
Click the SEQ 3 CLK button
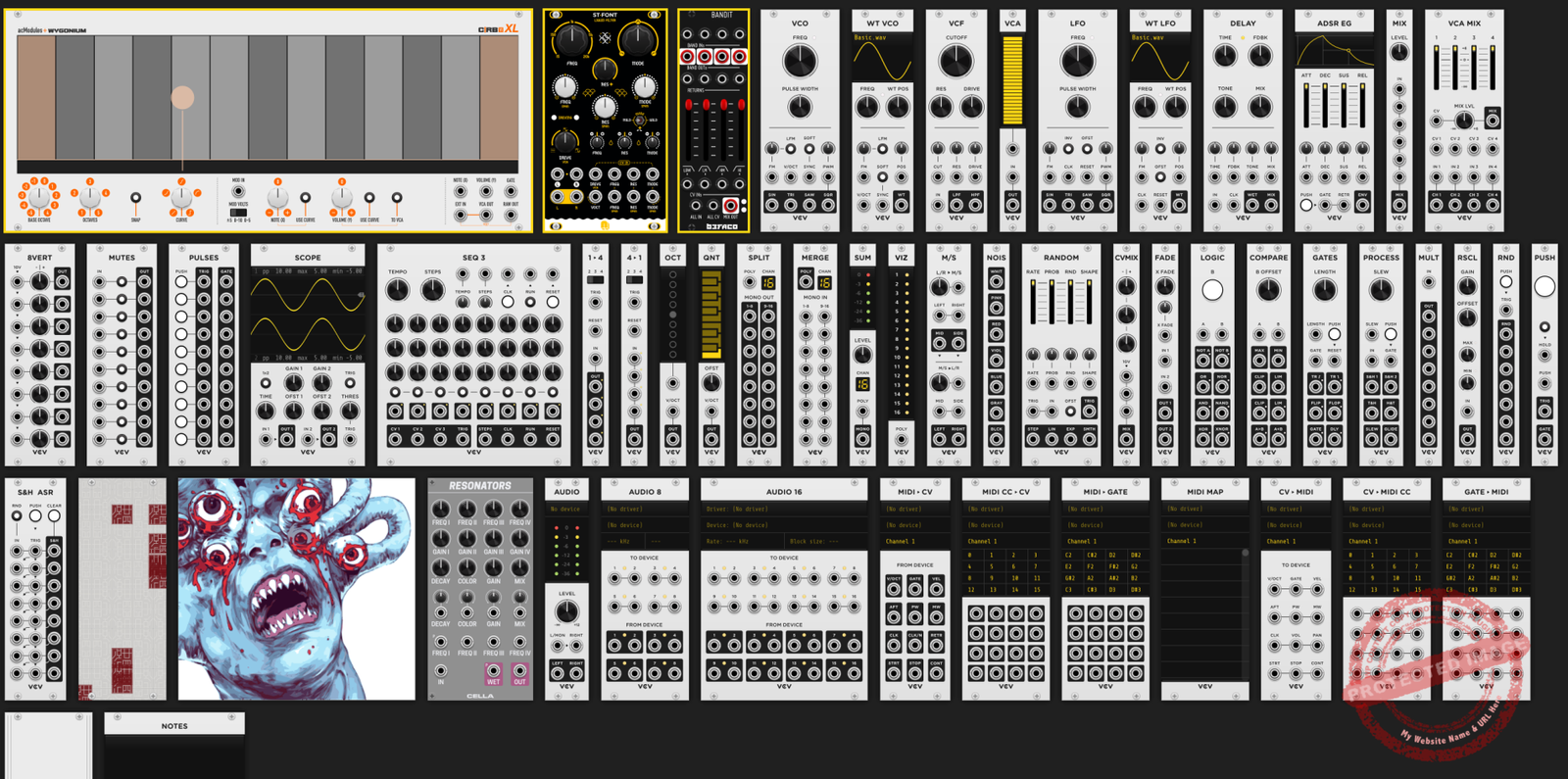coord(508,302)
